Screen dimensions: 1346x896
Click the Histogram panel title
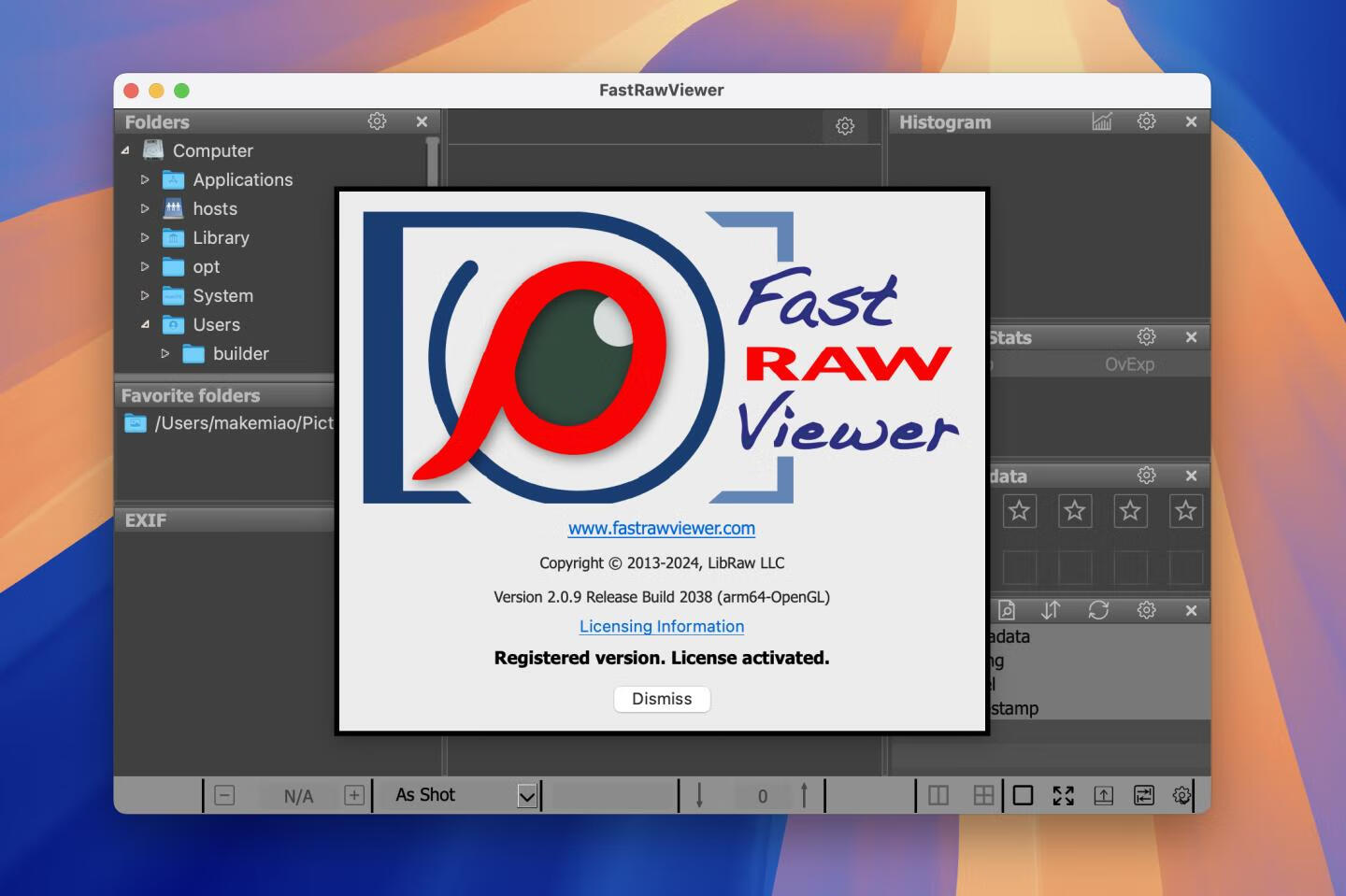(945, 122)
